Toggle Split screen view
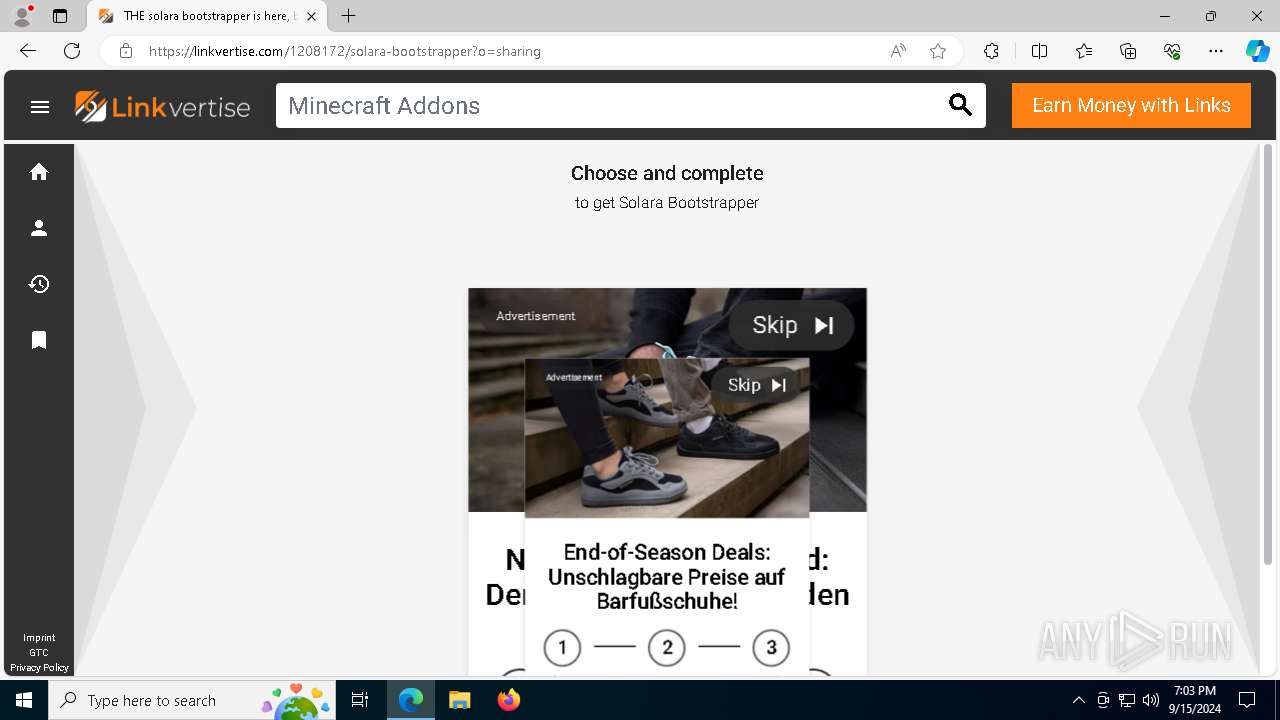The image size is (1280, 720). [1039, 51]
